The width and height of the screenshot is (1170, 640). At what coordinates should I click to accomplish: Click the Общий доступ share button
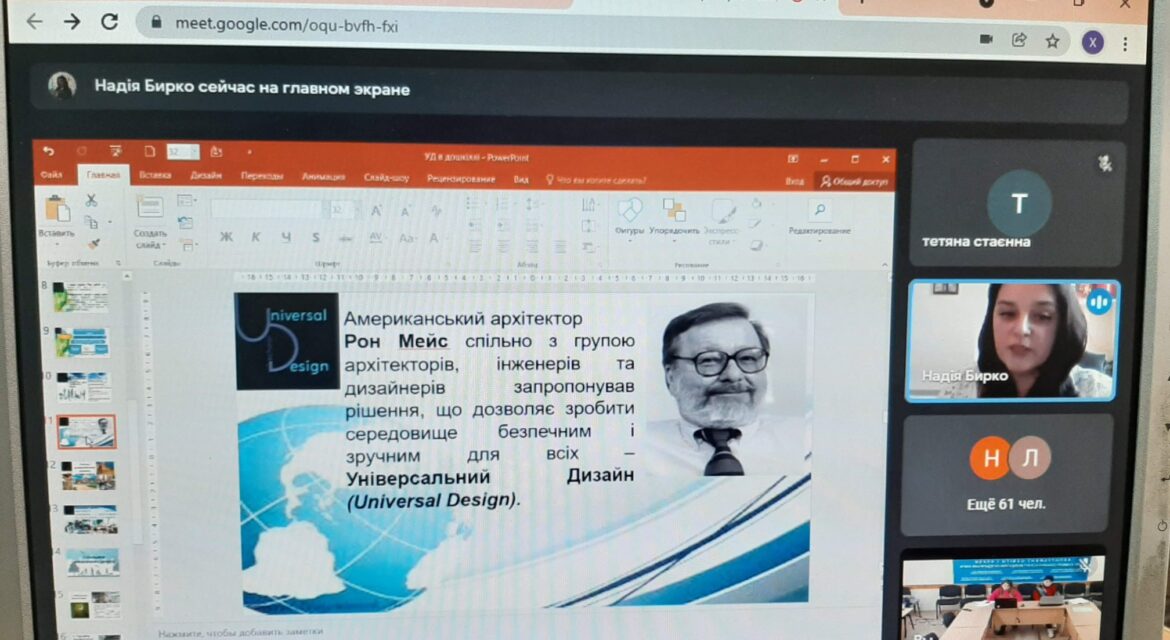point(854,181)
